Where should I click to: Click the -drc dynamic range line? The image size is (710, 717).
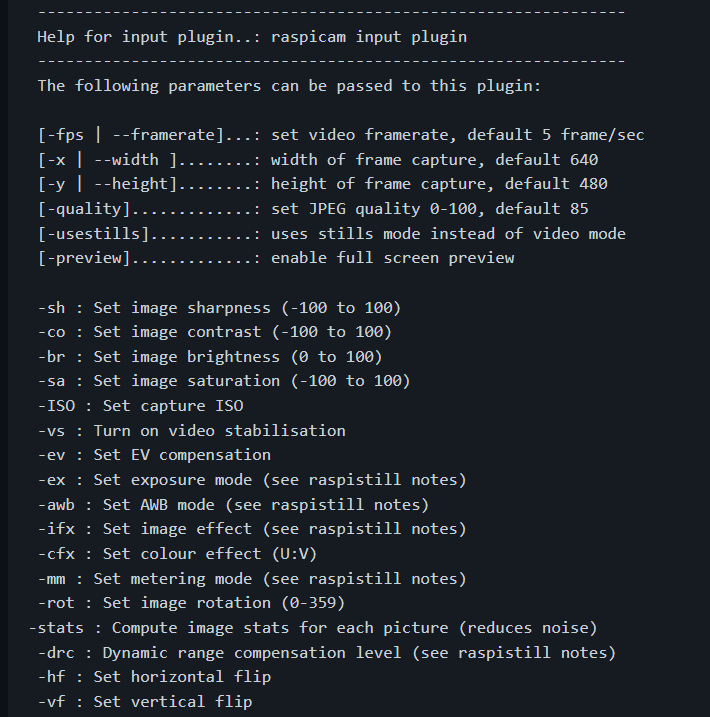pyautogui.click(x=327, y=653)
